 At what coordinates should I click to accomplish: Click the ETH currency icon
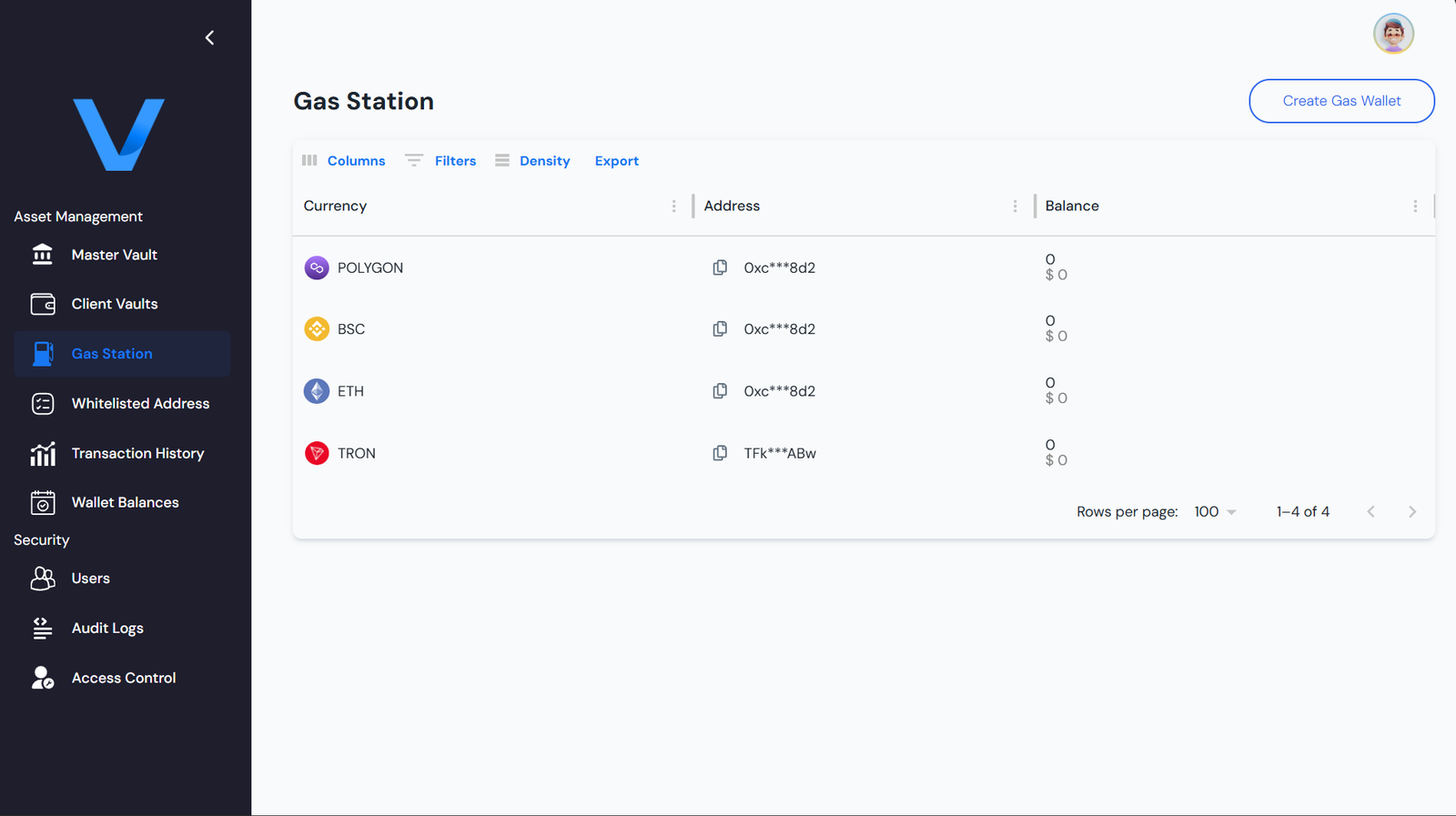point(317,391)
